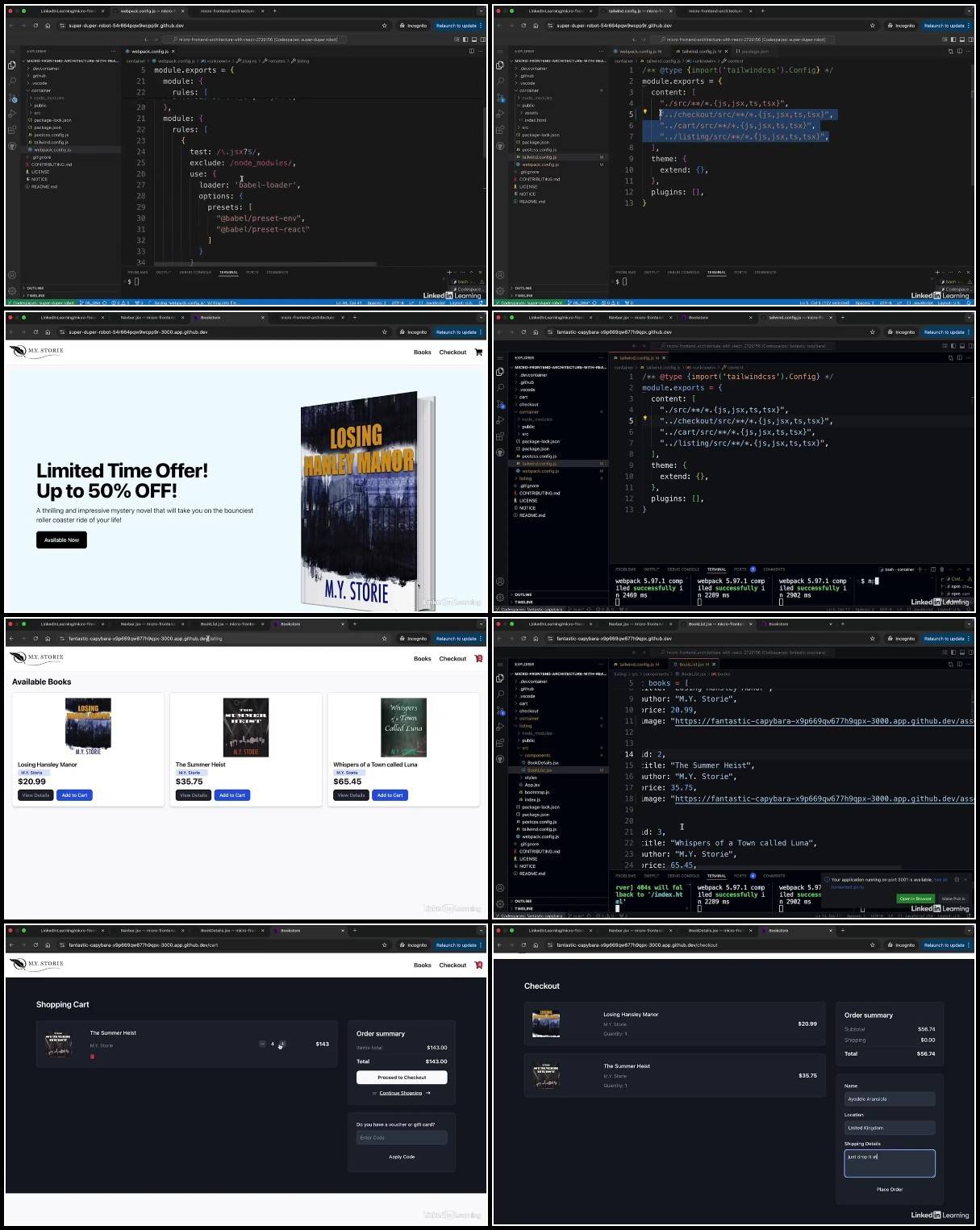The height and width of the screenshot is (1230, 980).
Task: Expand the styles folder under listing src
Action: [x=531, y=778]
